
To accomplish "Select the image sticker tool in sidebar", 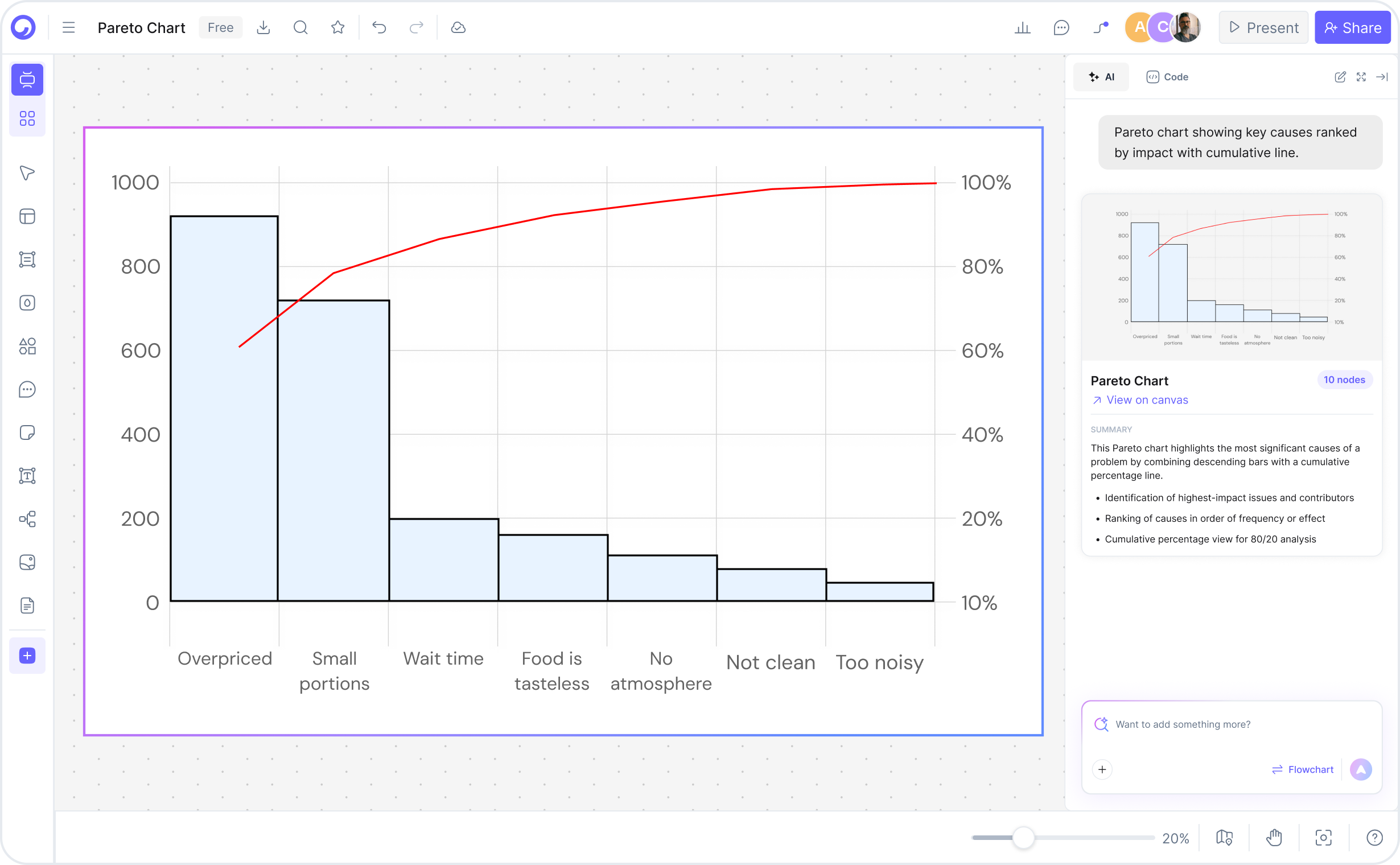I will [x=27, y=562].
